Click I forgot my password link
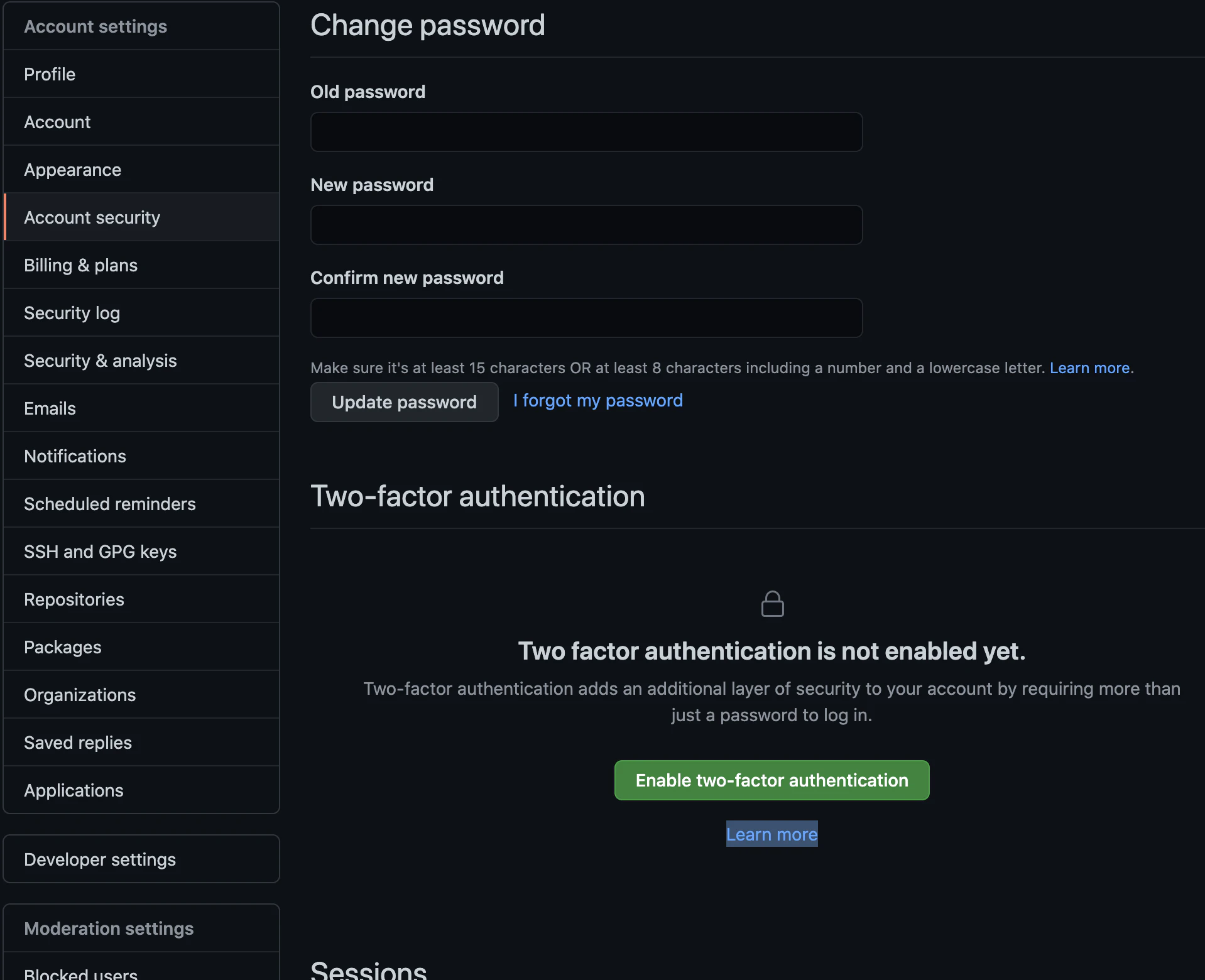Image resolution: width=1205 pixels, height=980 pixels. pos(597,400)
